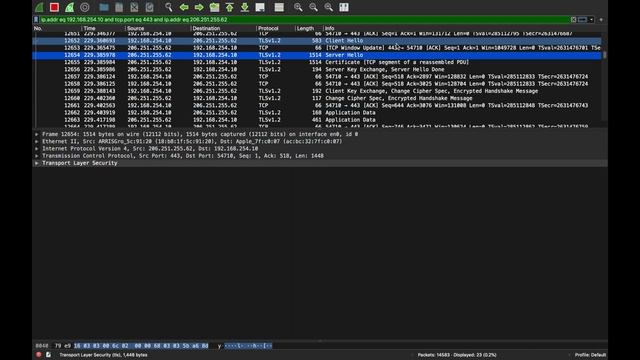Select packet 12655 Certificate row
The width and height of the screenshot is (640, 360).
[x=317, y=62]
